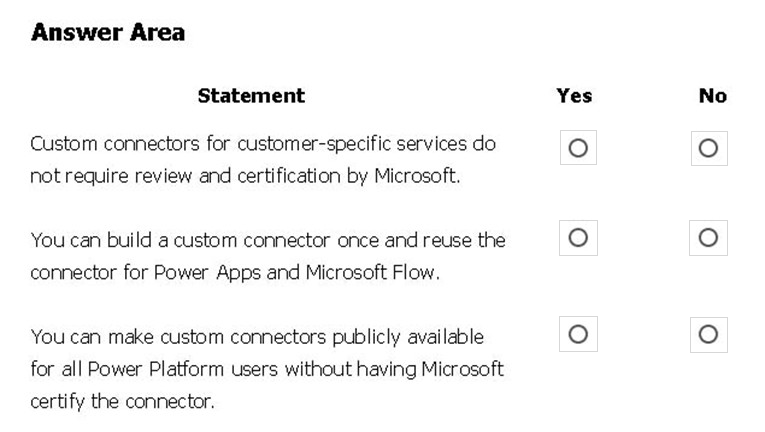Click the line 'You can build a custom connector'
This screenshot has height=432, width=765.
(x=268, y=241)
